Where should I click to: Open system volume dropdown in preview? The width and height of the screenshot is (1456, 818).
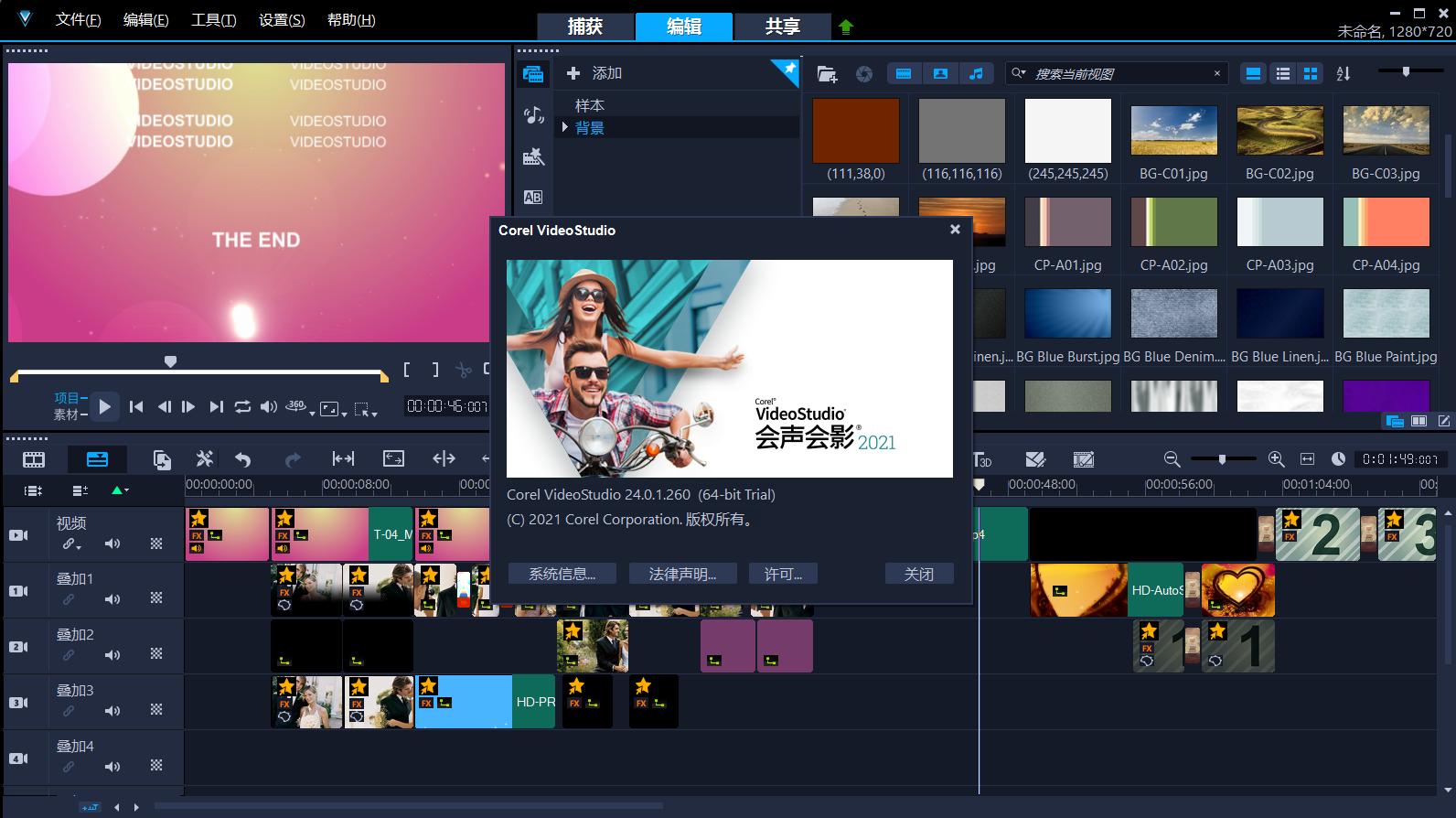pos(268,407)
